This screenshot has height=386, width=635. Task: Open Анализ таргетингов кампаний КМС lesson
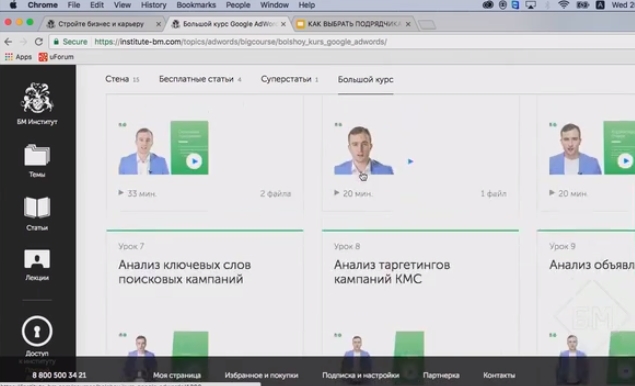392,272
